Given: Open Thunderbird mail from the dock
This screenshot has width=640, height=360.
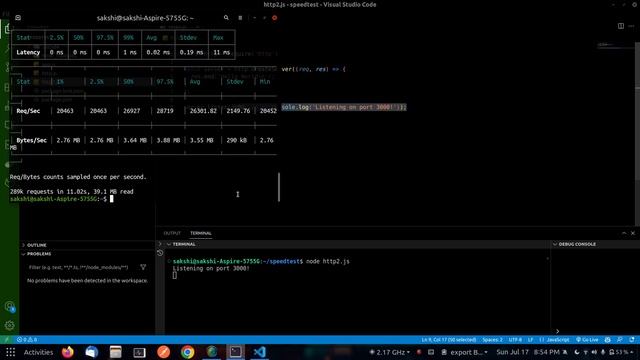Looking at the screenshot, I should tap(91, 352).
